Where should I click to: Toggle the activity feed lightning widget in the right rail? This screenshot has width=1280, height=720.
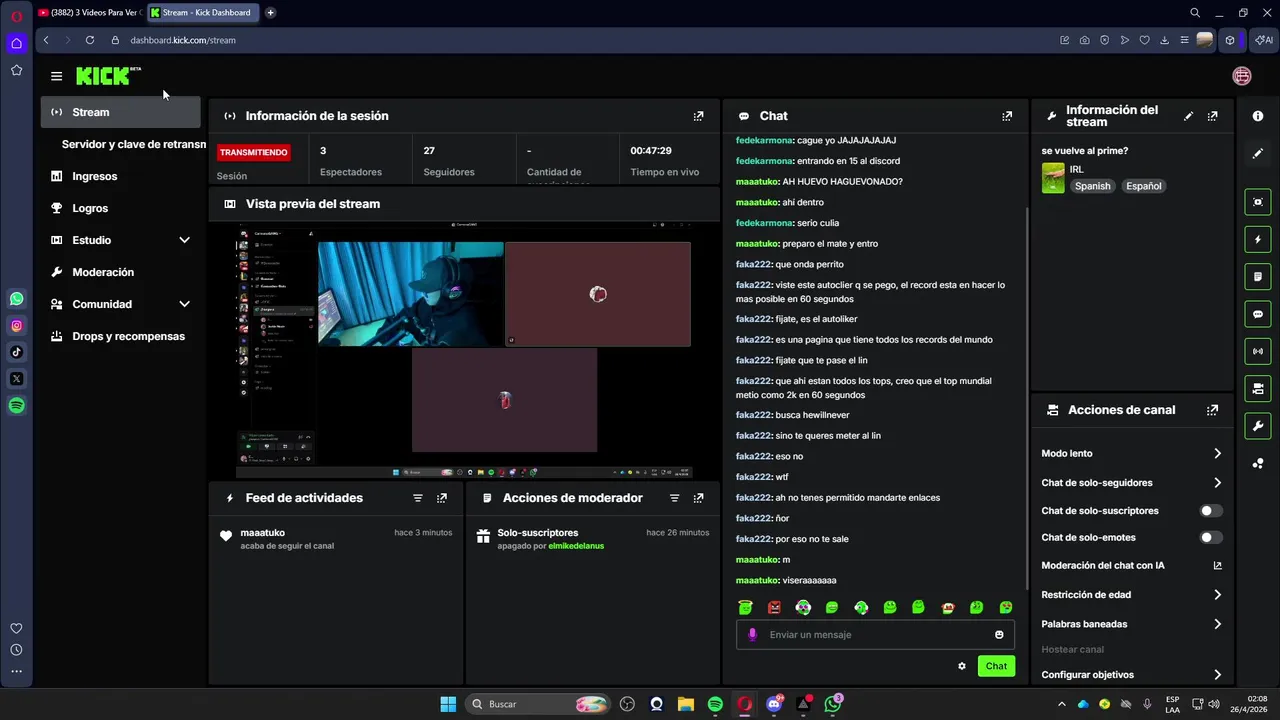pos(1258,240)
